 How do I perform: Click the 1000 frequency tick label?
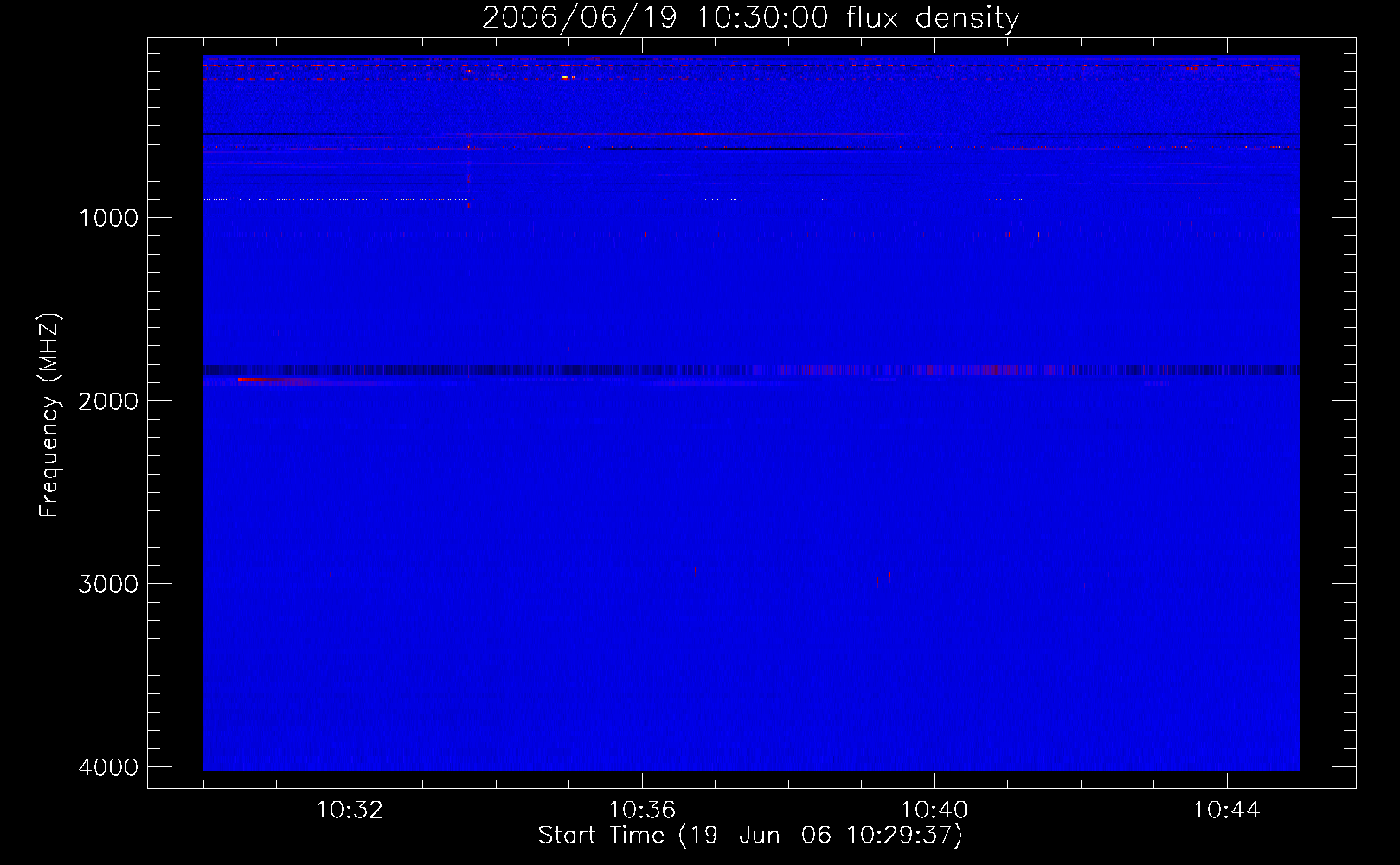coord(108,218)
